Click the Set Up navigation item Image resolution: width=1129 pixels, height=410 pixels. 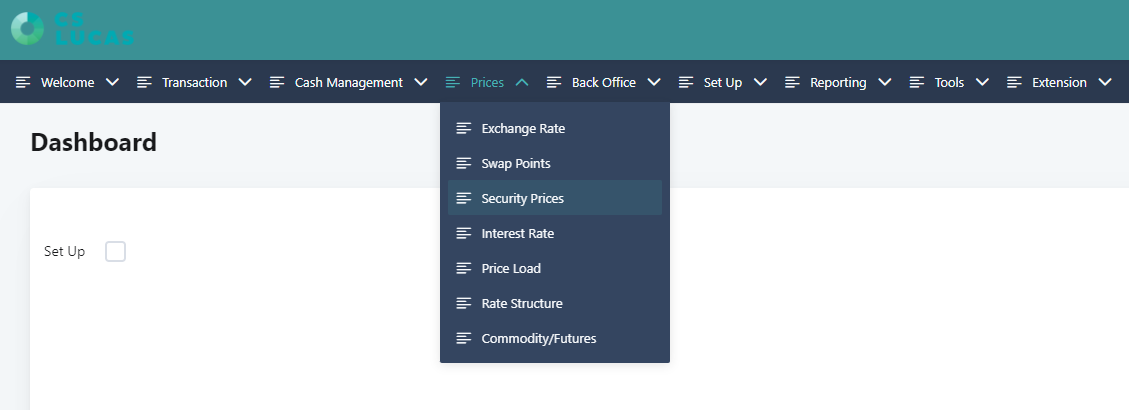pos(723,82)
